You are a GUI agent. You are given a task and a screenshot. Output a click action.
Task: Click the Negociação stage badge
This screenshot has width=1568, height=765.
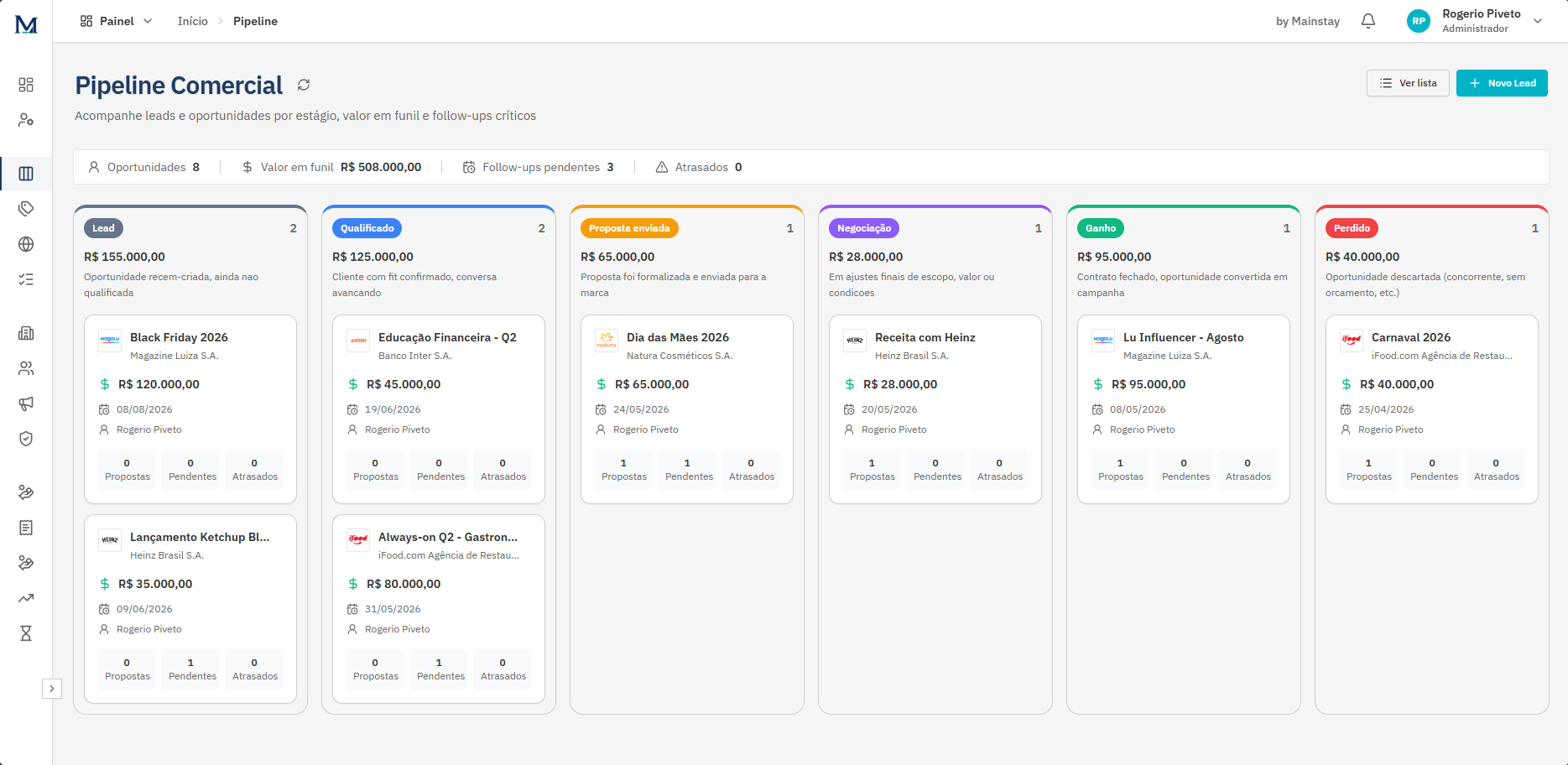(864, 228)
